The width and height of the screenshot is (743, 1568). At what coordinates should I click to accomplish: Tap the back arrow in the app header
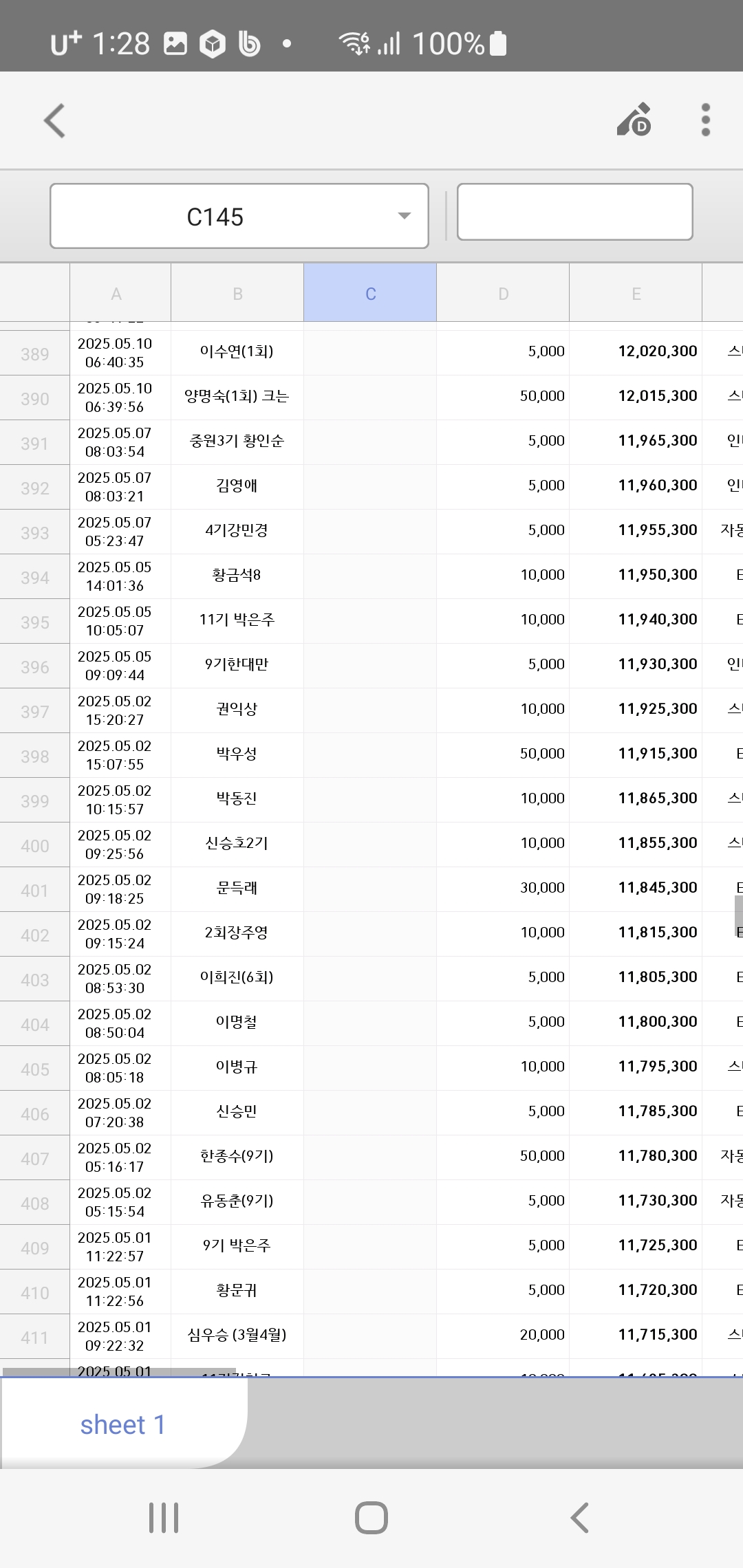[x=55, y=121]
